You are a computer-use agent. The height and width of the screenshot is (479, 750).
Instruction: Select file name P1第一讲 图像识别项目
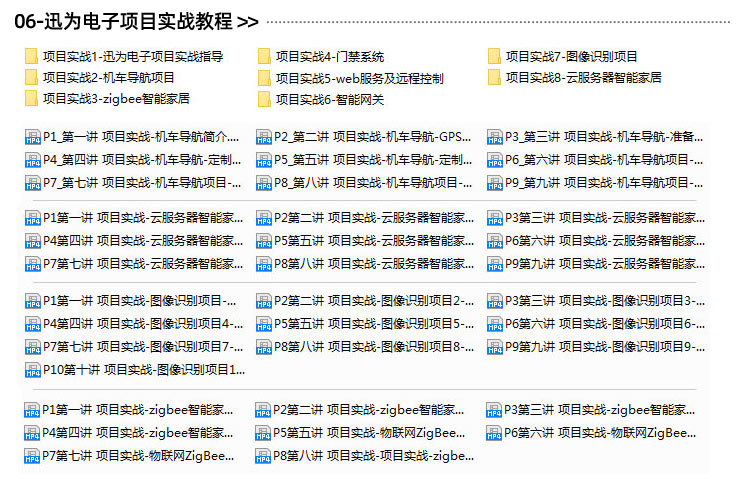point(140,301)
